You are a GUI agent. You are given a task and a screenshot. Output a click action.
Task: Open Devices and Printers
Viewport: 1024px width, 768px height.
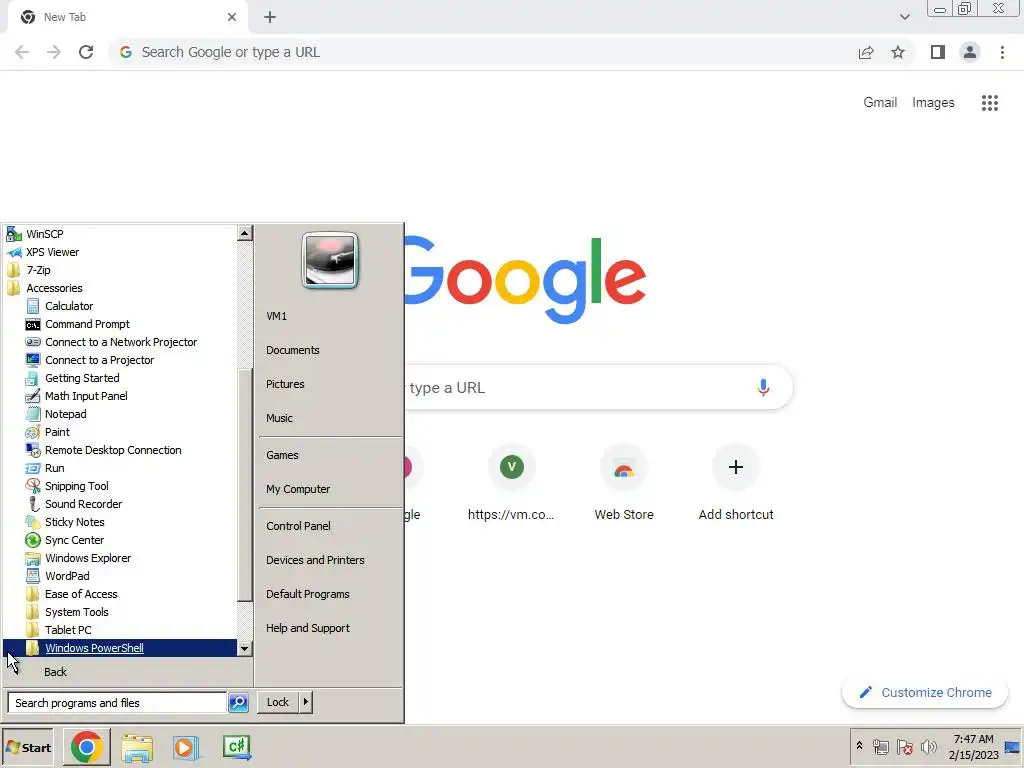(315, 560)
